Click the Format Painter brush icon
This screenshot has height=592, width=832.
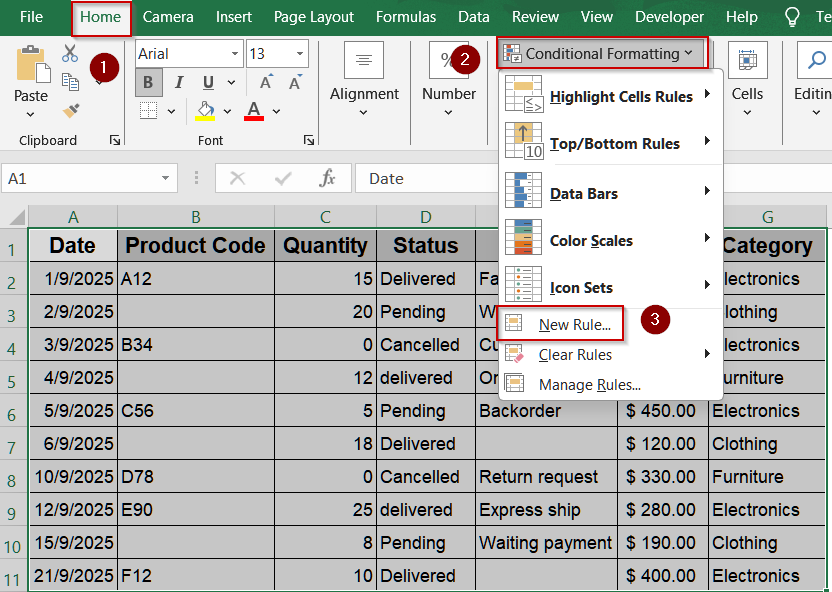coord(71,110)
